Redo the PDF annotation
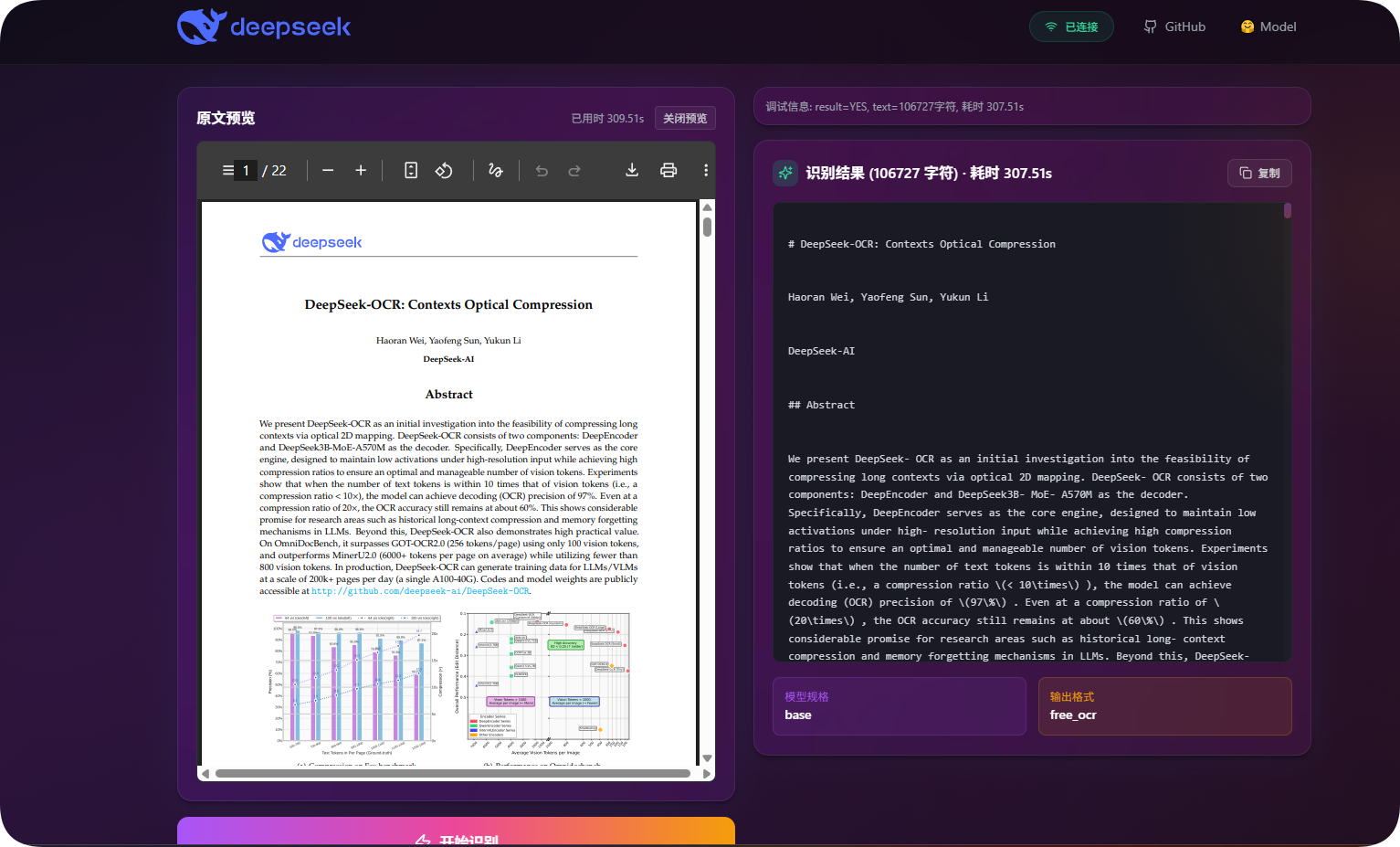The height and width of the screenshot is (847, 1400). click(x=574, y=170)
